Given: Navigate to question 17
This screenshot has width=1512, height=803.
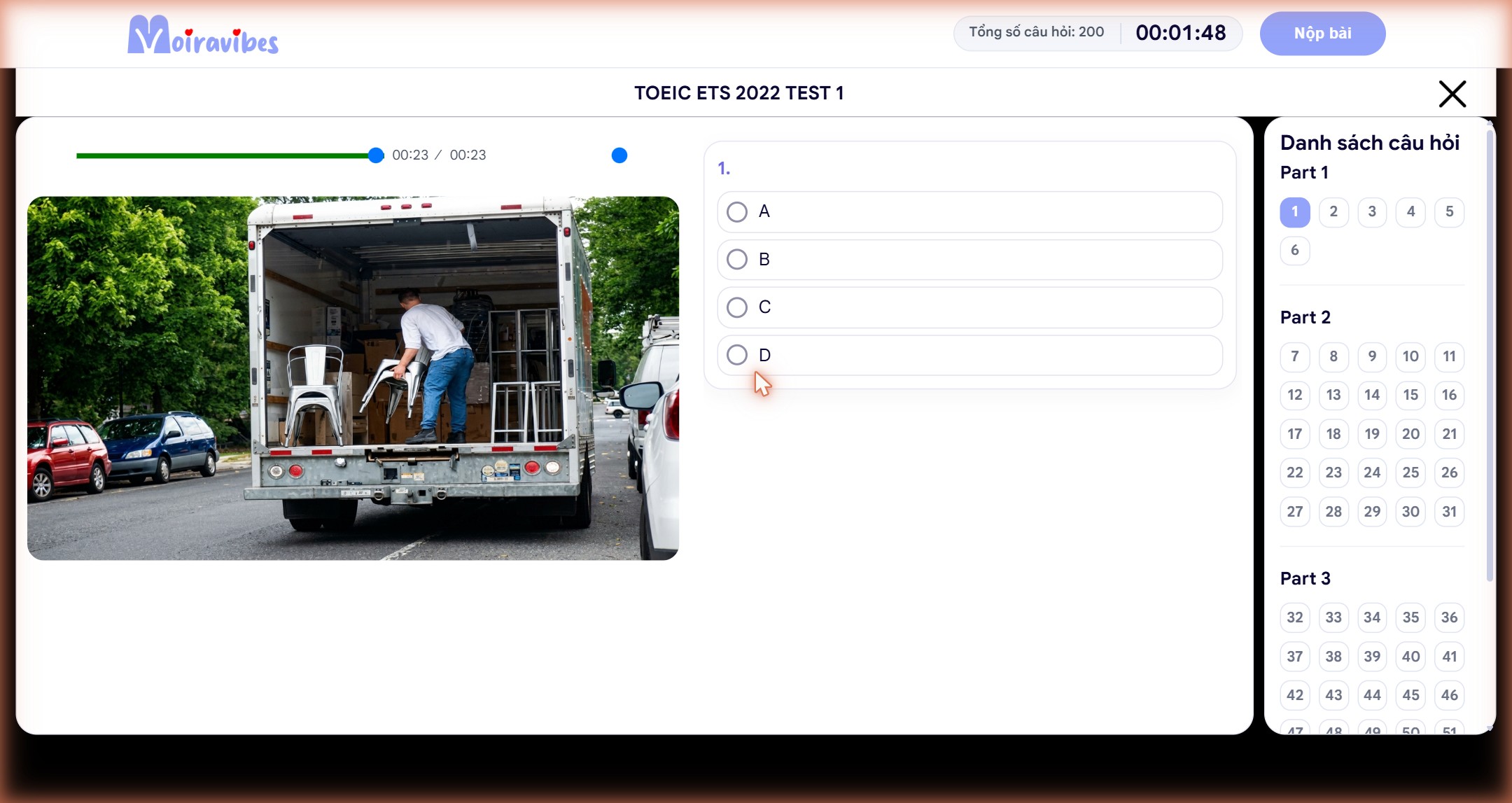Looking at the screenshot, I should click(1295, 434).
